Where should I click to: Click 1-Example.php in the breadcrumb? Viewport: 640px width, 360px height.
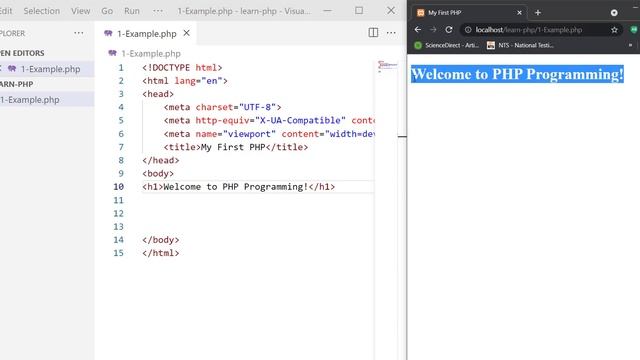click(x=151, y=53)
